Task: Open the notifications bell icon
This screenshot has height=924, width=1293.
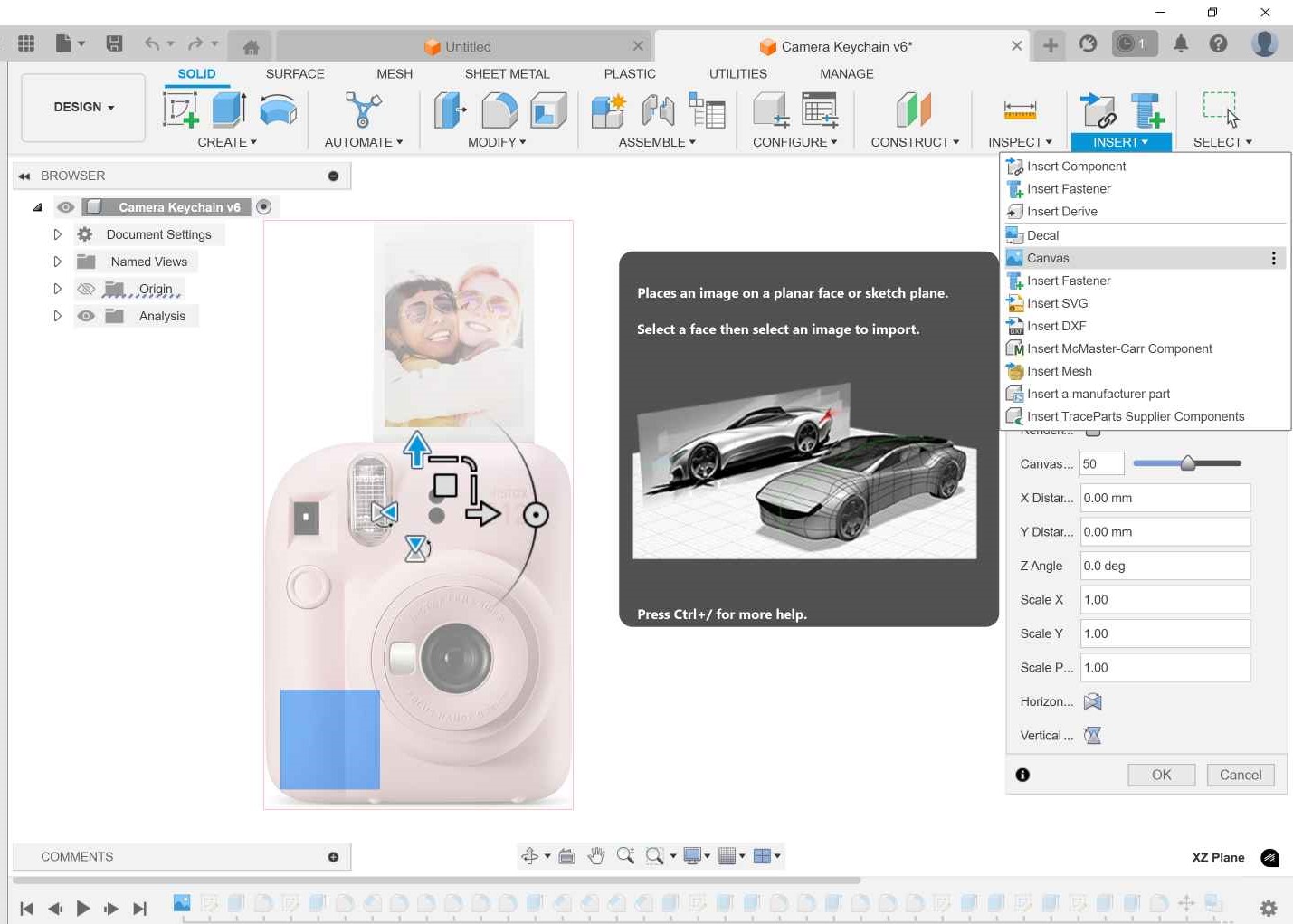Action: pos(1181,43)
